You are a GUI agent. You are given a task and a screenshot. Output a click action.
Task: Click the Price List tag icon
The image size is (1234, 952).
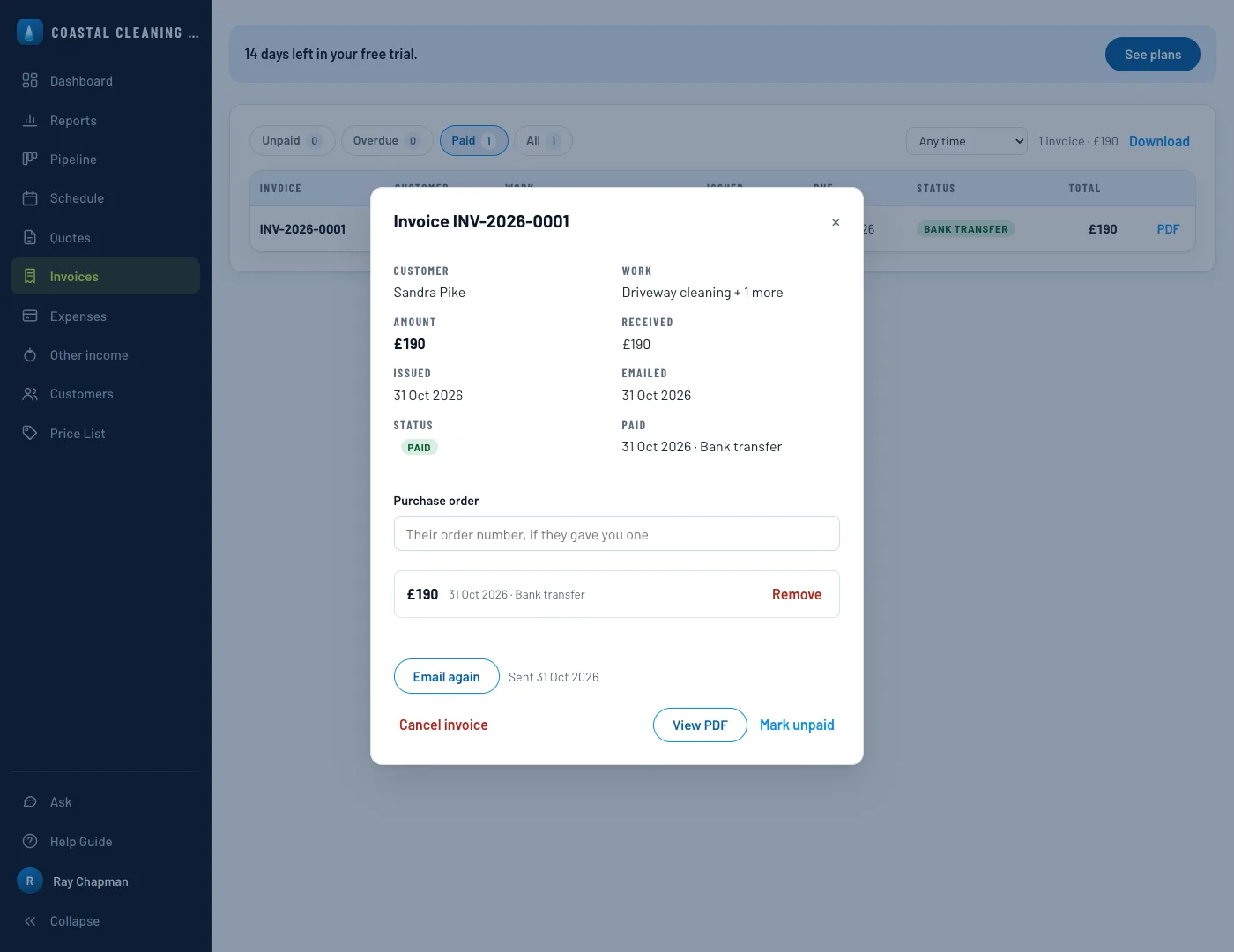tap(30, 434)
